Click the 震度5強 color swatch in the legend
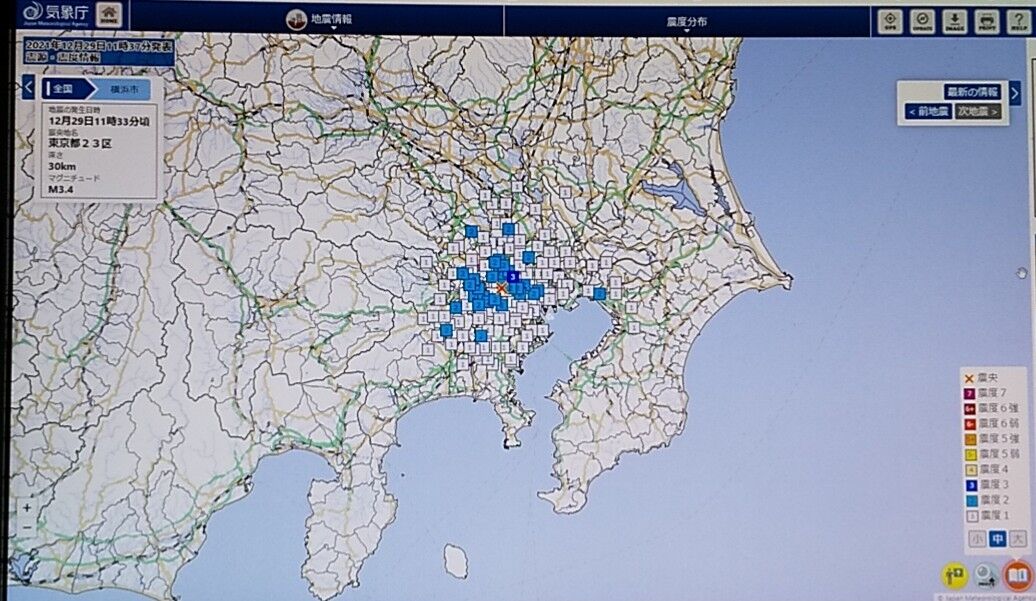 [x=970, y=439]
